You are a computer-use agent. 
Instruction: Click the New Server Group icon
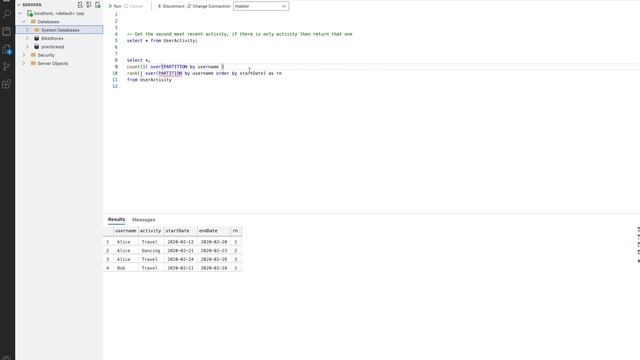pos(89,4)
